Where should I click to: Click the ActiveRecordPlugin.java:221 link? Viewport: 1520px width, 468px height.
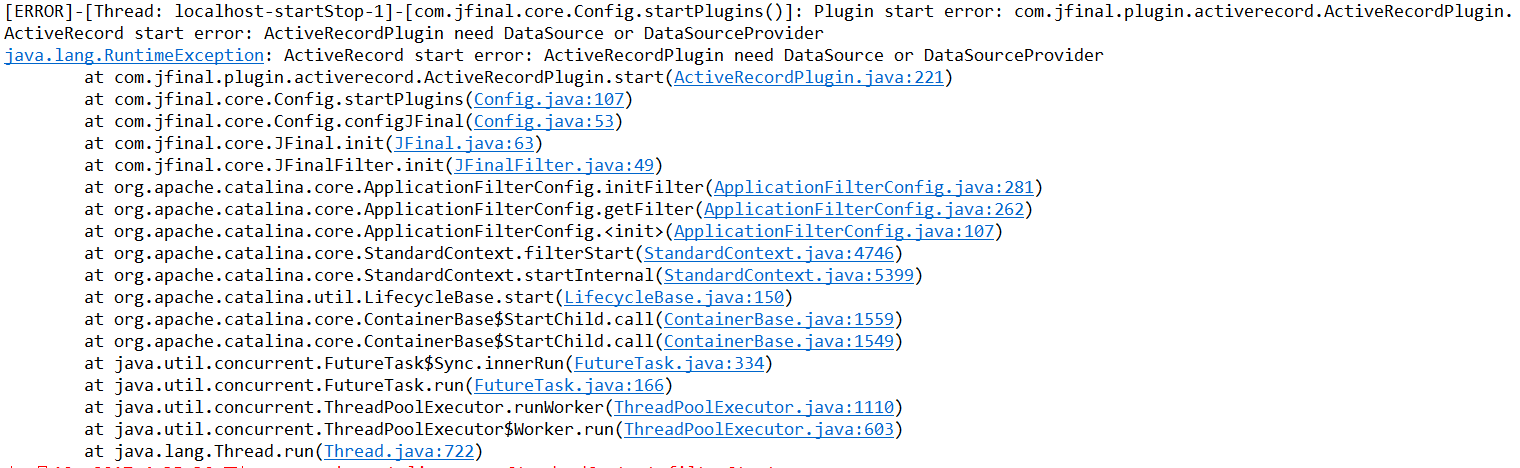coord(809,78)
